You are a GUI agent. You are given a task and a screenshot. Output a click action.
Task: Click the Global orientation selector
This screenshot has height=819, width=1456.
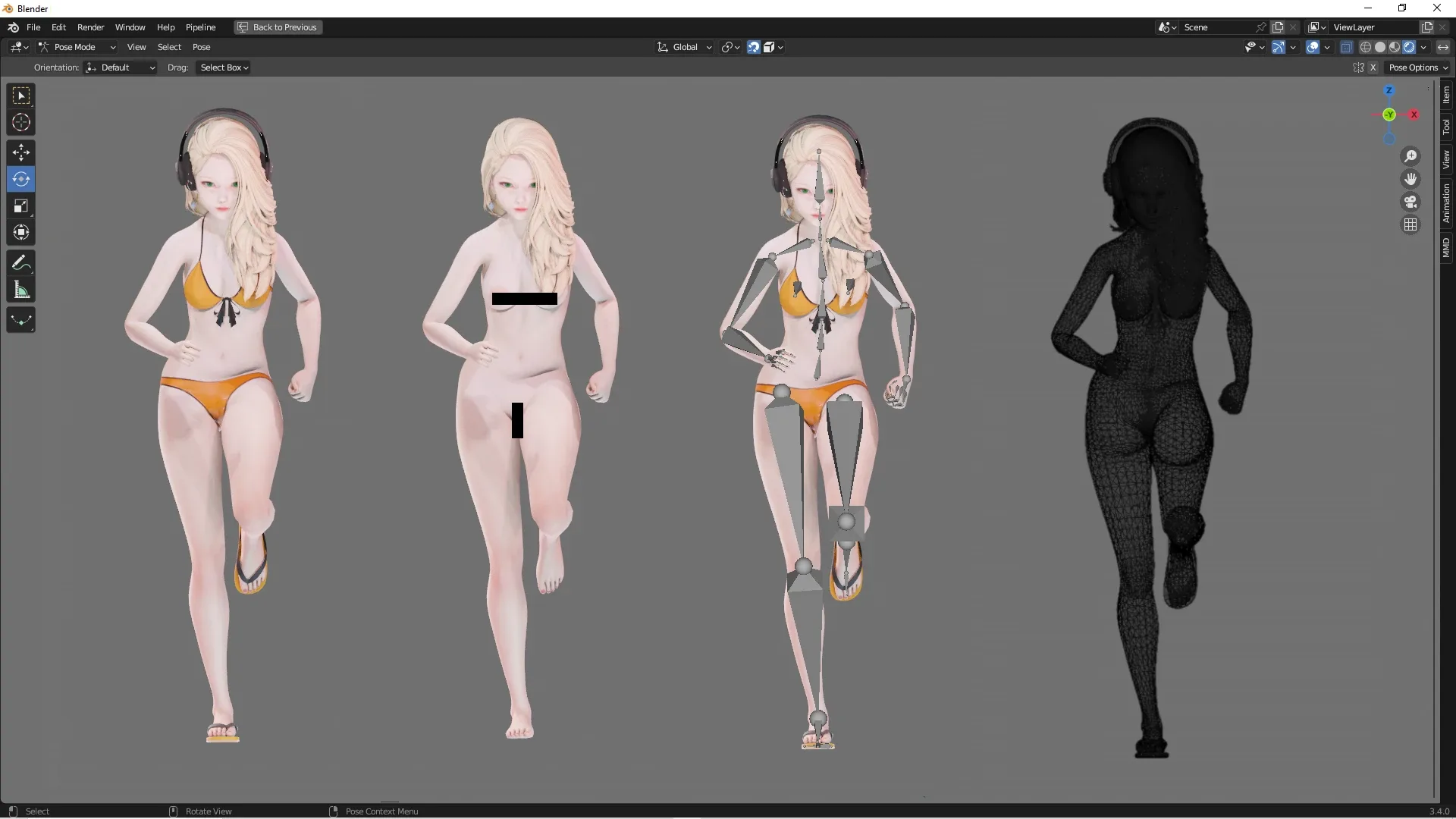(683, 46)
